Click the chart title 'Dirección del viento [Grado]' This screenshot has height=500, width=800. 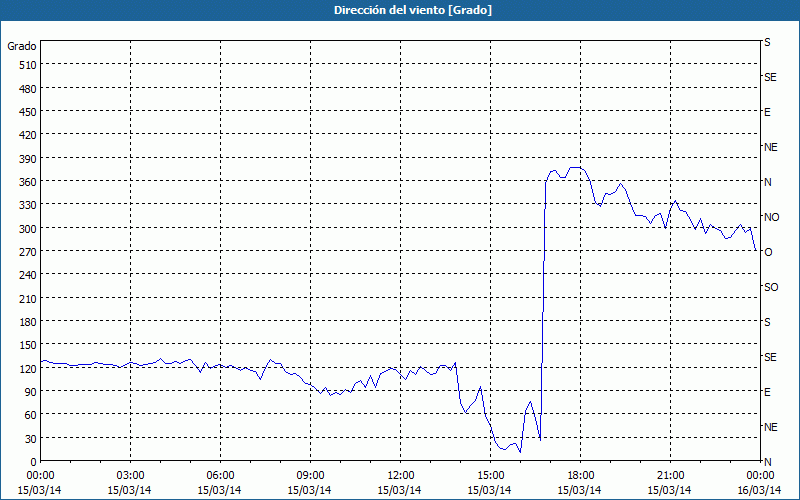tap(413, 10)
